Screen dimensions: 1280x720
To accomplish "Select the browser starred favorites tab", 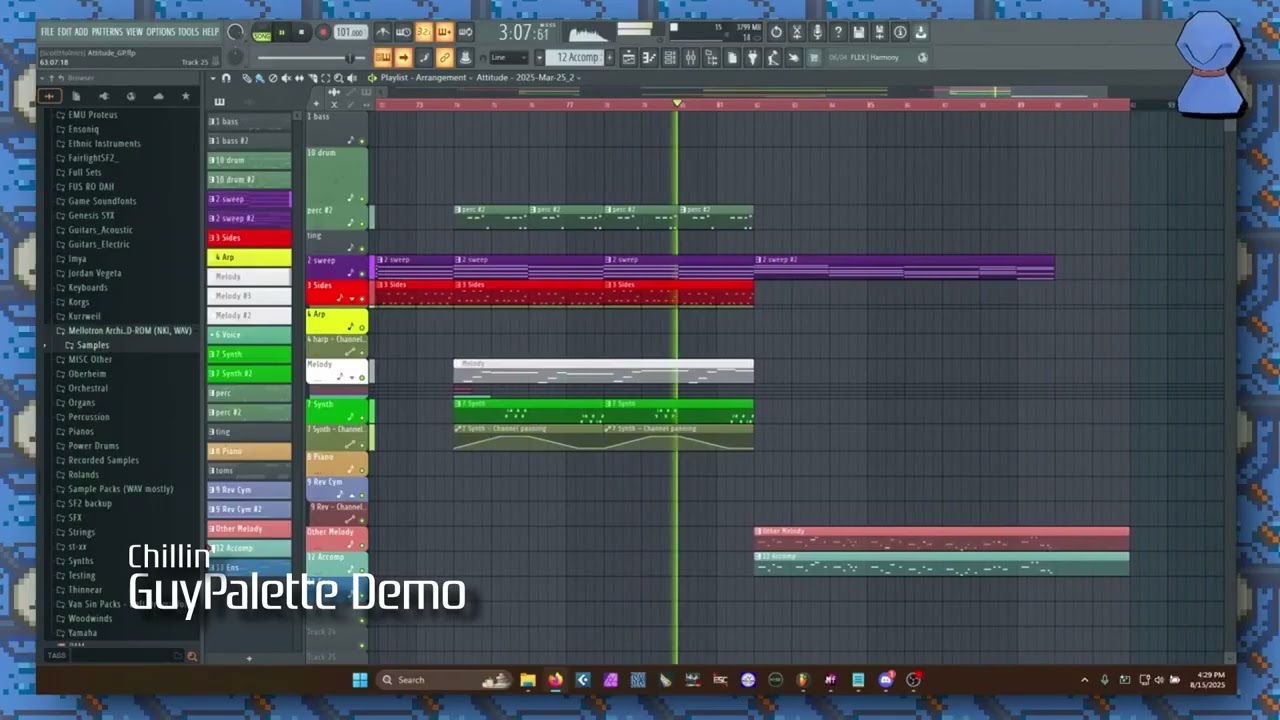I will point(185,96).
